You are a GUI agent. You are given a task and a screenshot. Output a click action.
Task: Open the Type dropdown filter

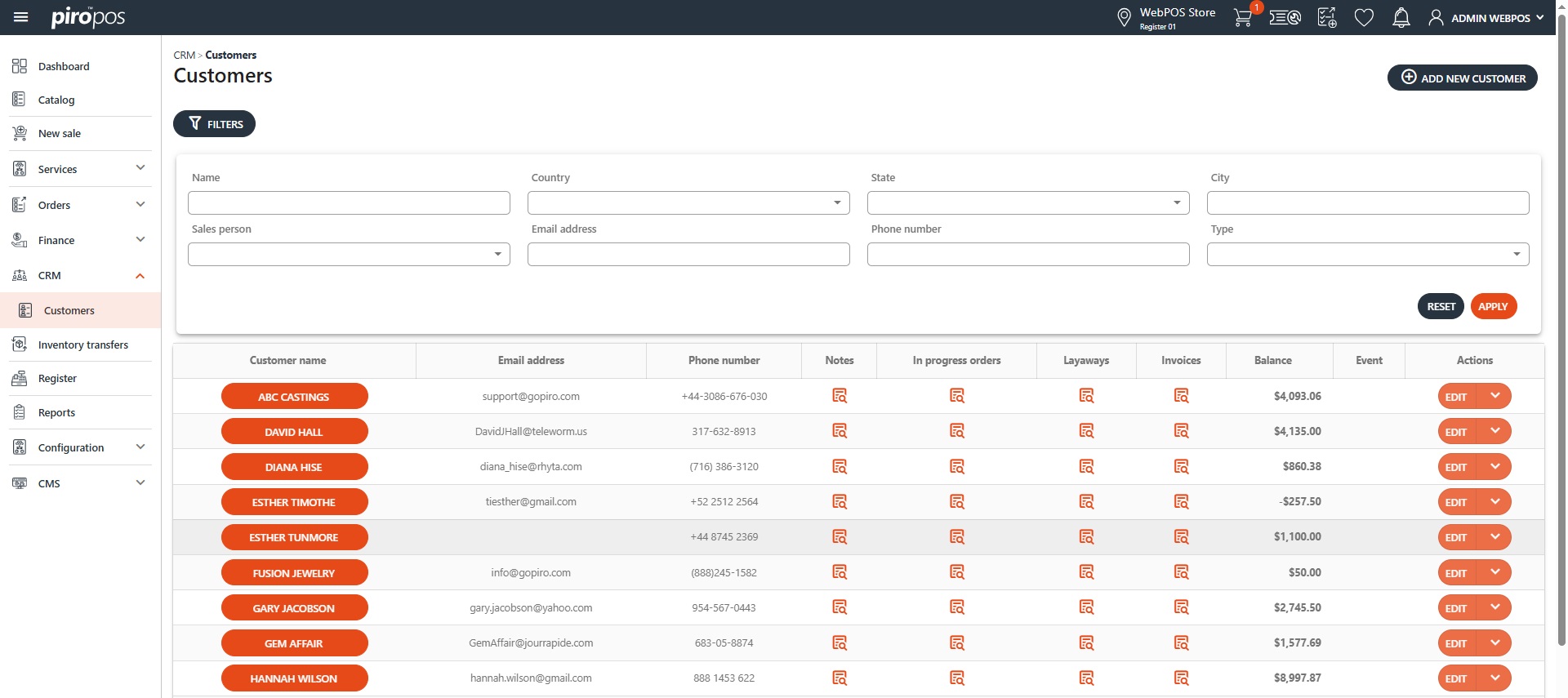click(1367, 255)
